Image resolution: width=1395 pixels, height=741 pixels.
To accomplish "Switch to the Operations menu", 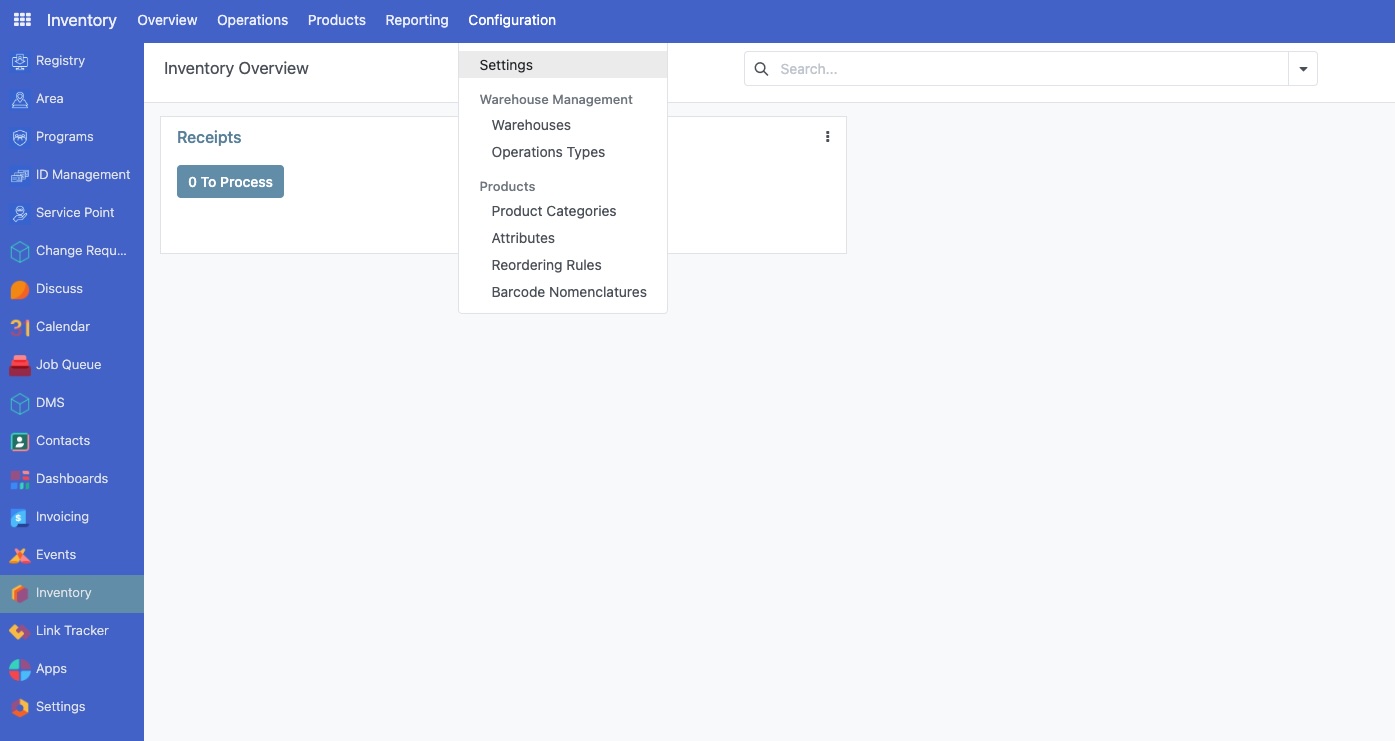I will 252,20.
